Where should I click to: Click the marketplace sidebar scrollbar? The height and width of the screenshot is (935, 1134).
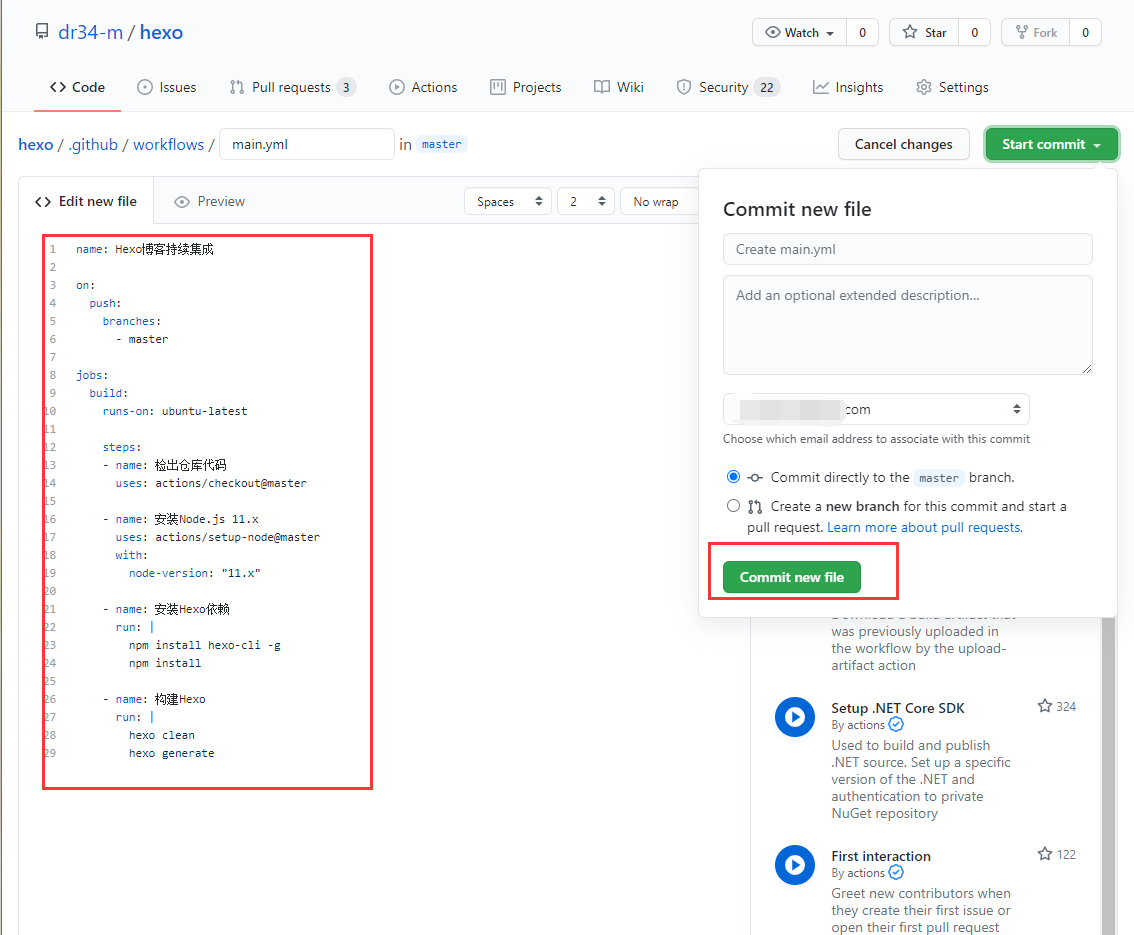1109,776
